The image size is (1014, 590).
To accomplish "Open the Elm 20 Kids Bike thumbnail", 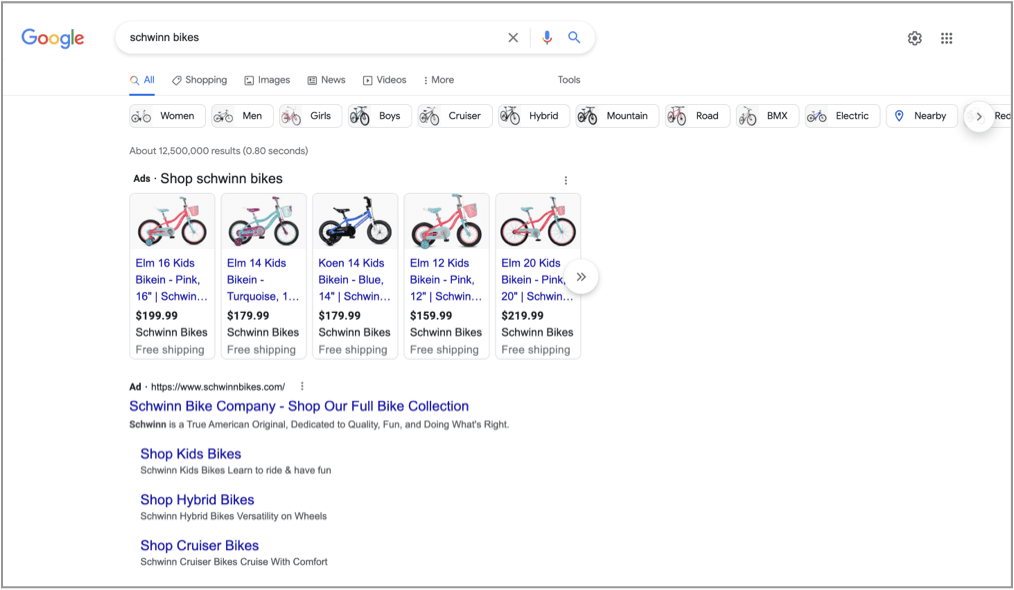I will 538,221.
